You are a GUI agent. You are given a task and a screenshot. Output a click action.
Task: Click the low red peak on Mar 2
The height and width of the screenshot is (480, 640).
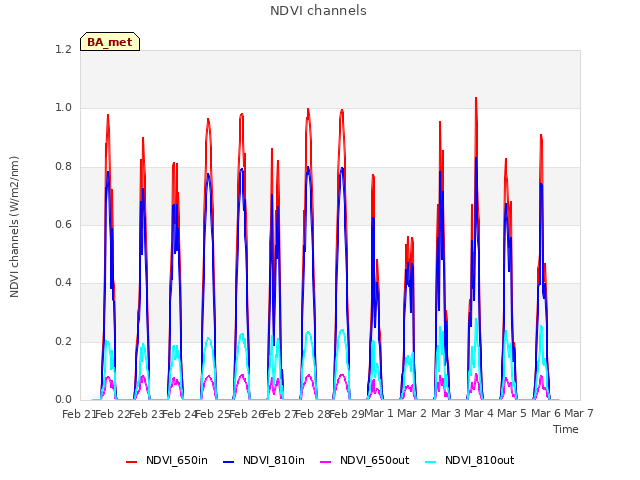408,237
